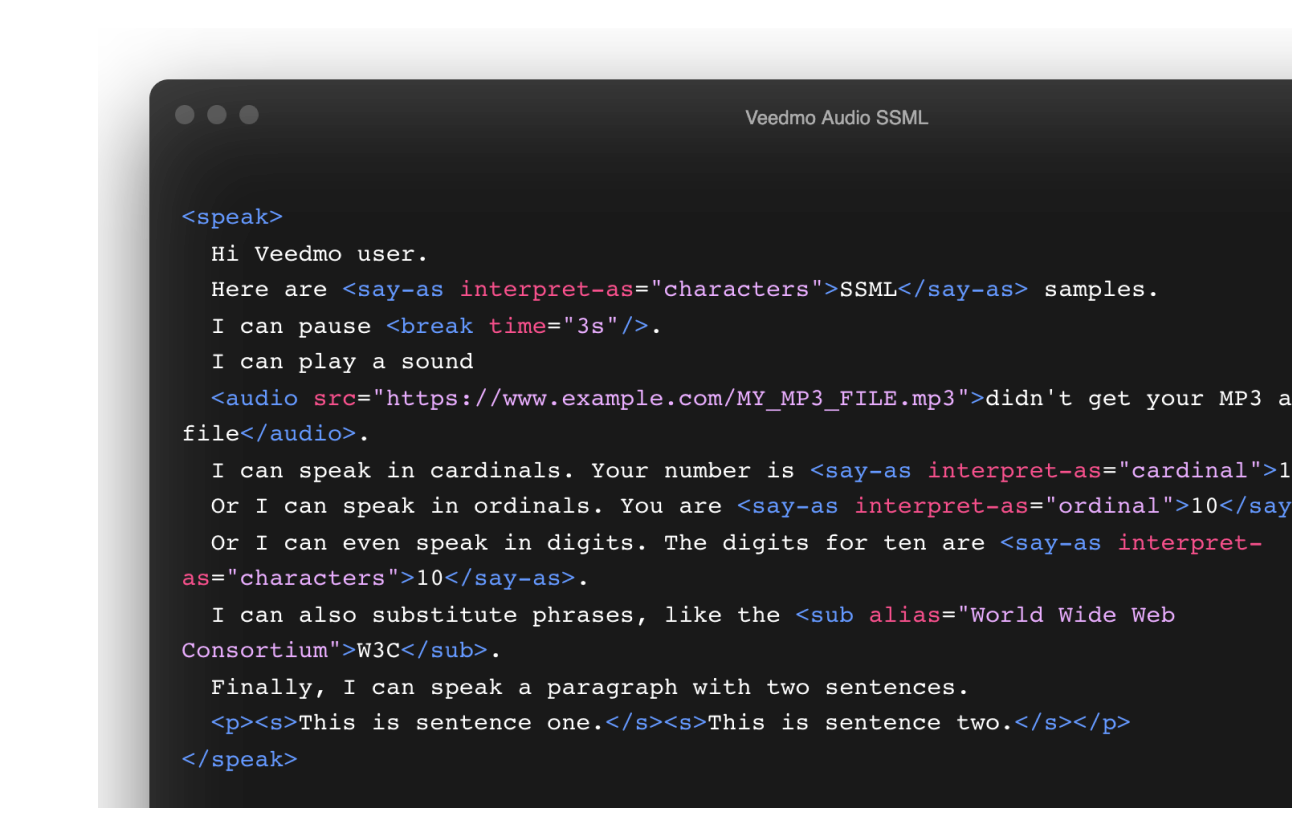Click the "cardinal" attribute value
1292x816 pixels.
click(1189, 471)
